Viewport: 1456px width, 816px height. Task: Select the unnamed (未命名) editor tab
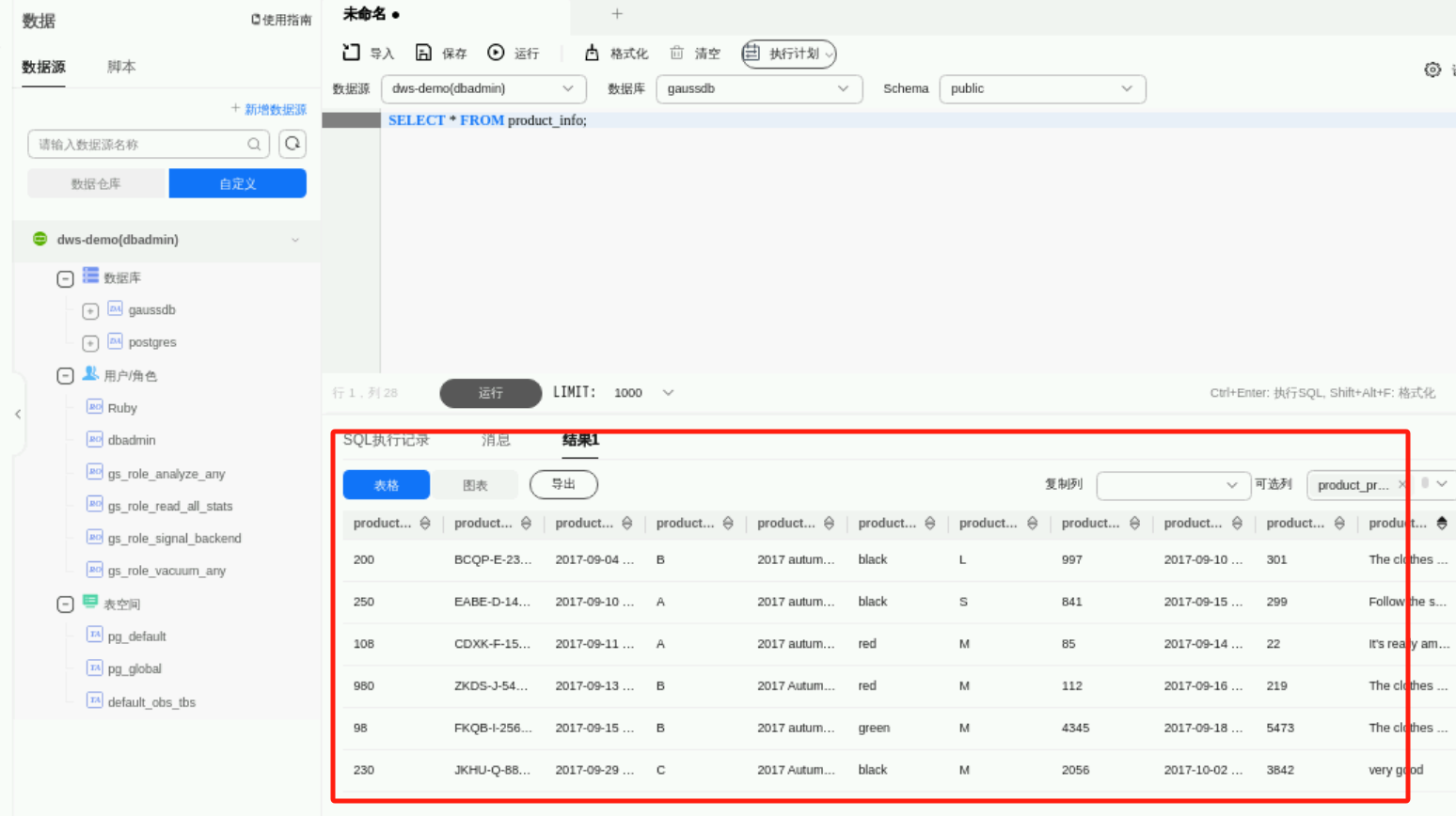point(372,14)
